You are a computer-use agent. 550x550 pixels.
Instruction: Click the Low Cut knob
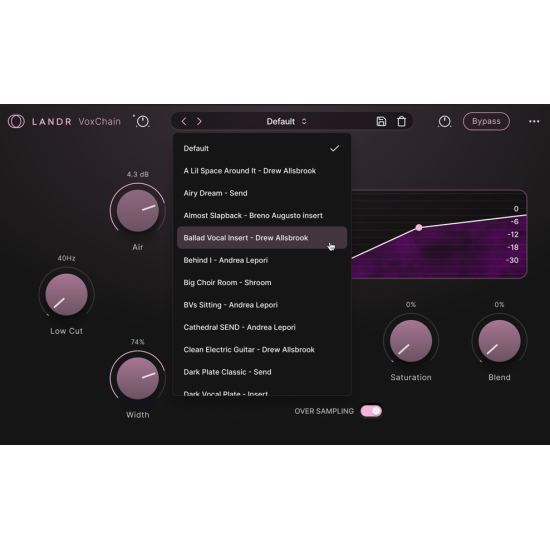point(66,295)
